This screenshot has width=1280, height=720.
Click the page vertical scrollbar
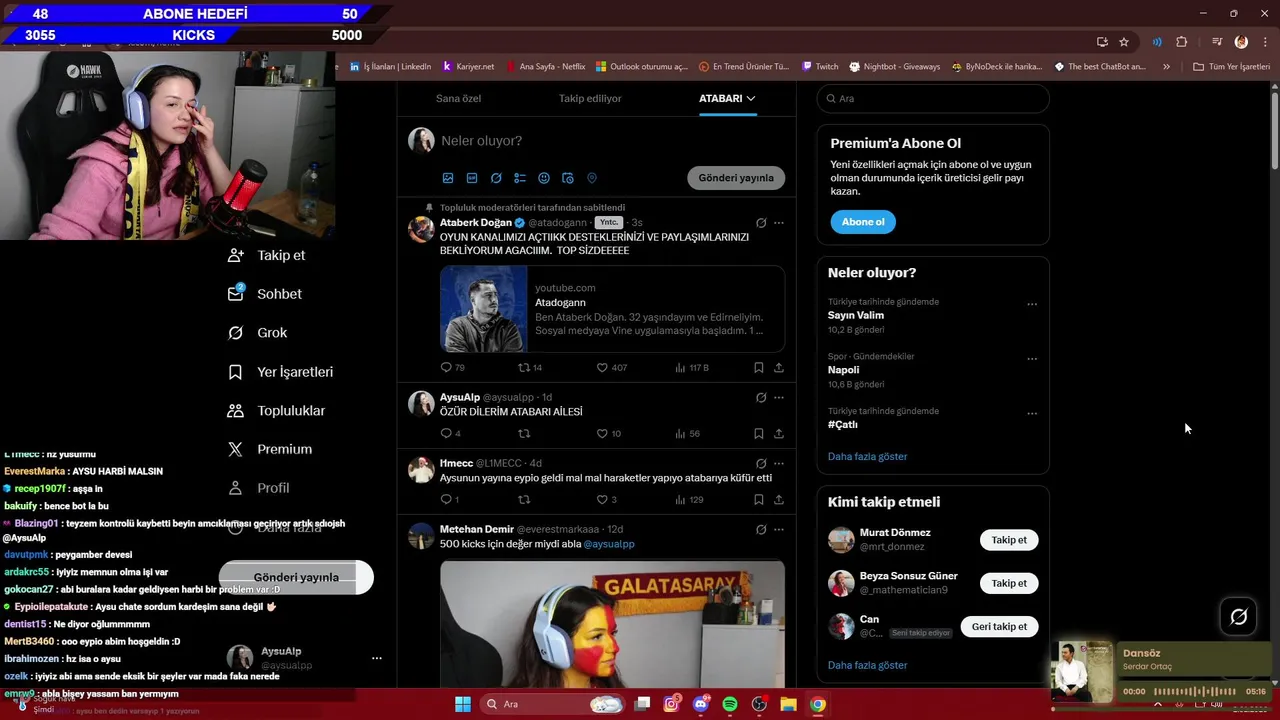pyautogui.click(x=1275, y=130)
